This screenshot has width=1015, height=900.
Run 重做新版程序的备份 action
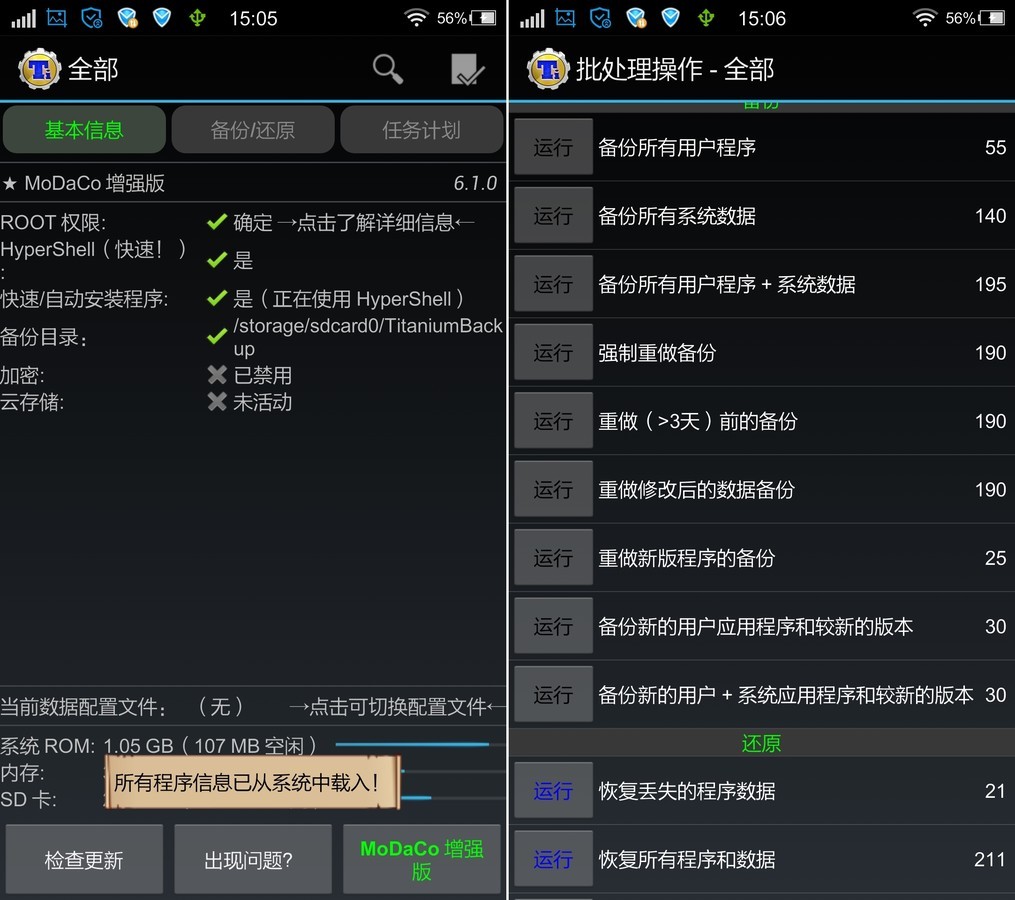553,557
